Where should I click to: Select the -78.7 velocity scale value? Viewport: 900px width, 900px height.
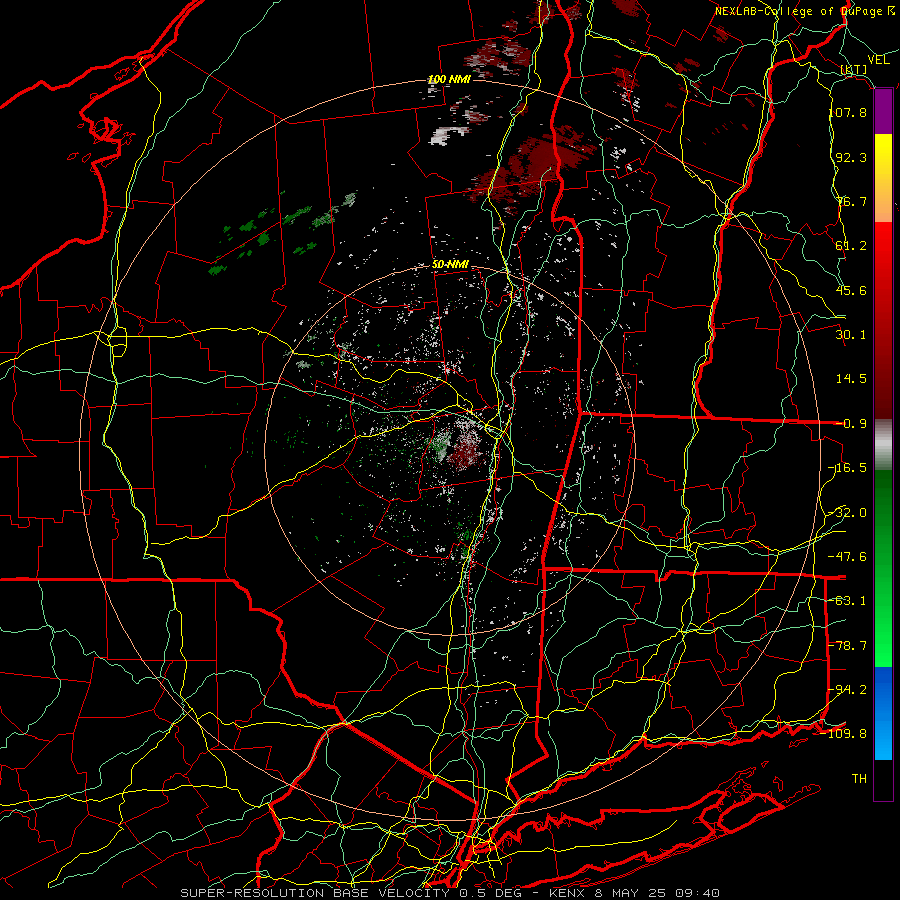click(848, 646)
